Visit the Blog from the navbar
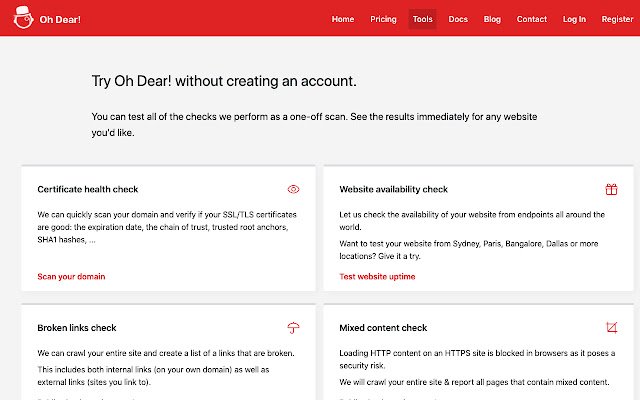Screen dimensions: 640x400 pos(492,19)
